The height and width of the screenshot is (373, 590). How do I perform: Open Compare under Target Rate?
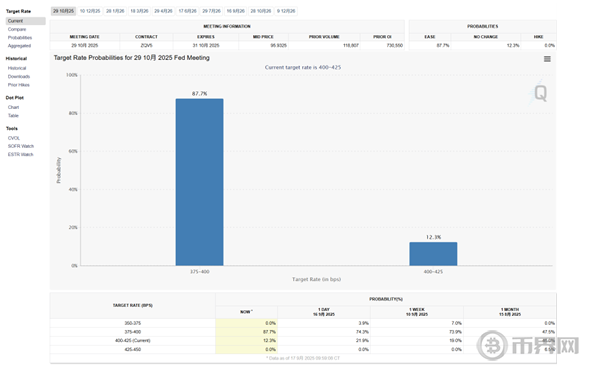coord(17,29)
